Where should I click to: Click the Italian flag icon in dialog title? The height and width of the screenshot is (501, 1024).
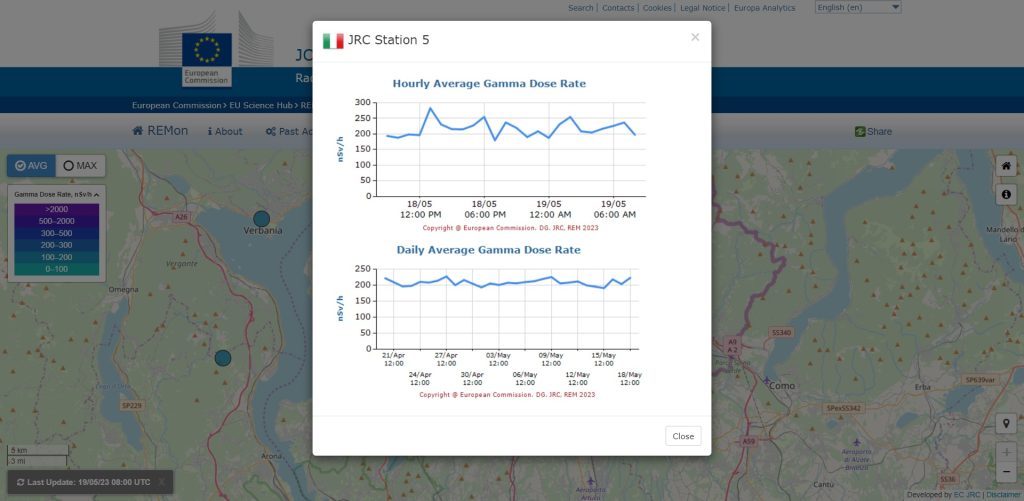333,40
